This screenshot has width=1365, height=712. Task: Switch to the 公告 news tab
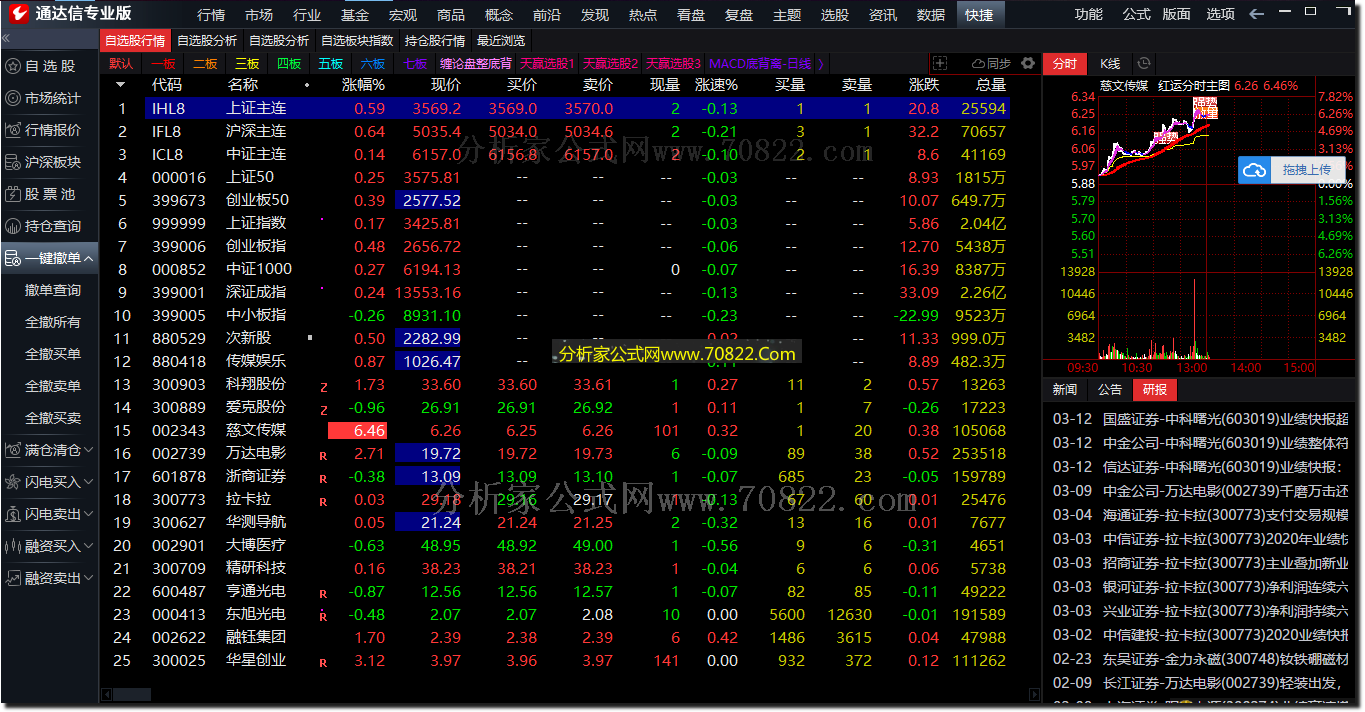click(x=1110, y=389)
